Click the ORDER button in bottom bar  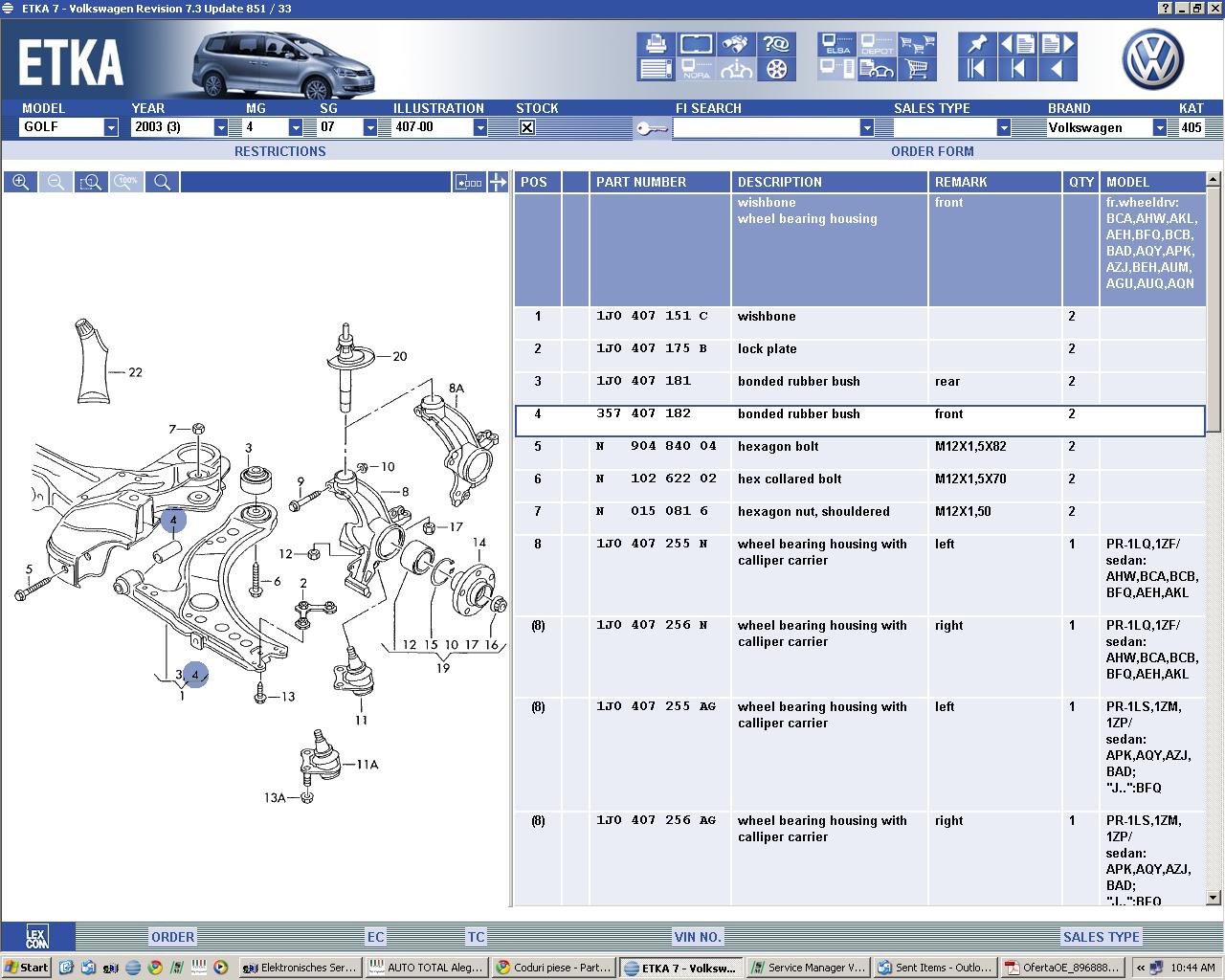172,937
